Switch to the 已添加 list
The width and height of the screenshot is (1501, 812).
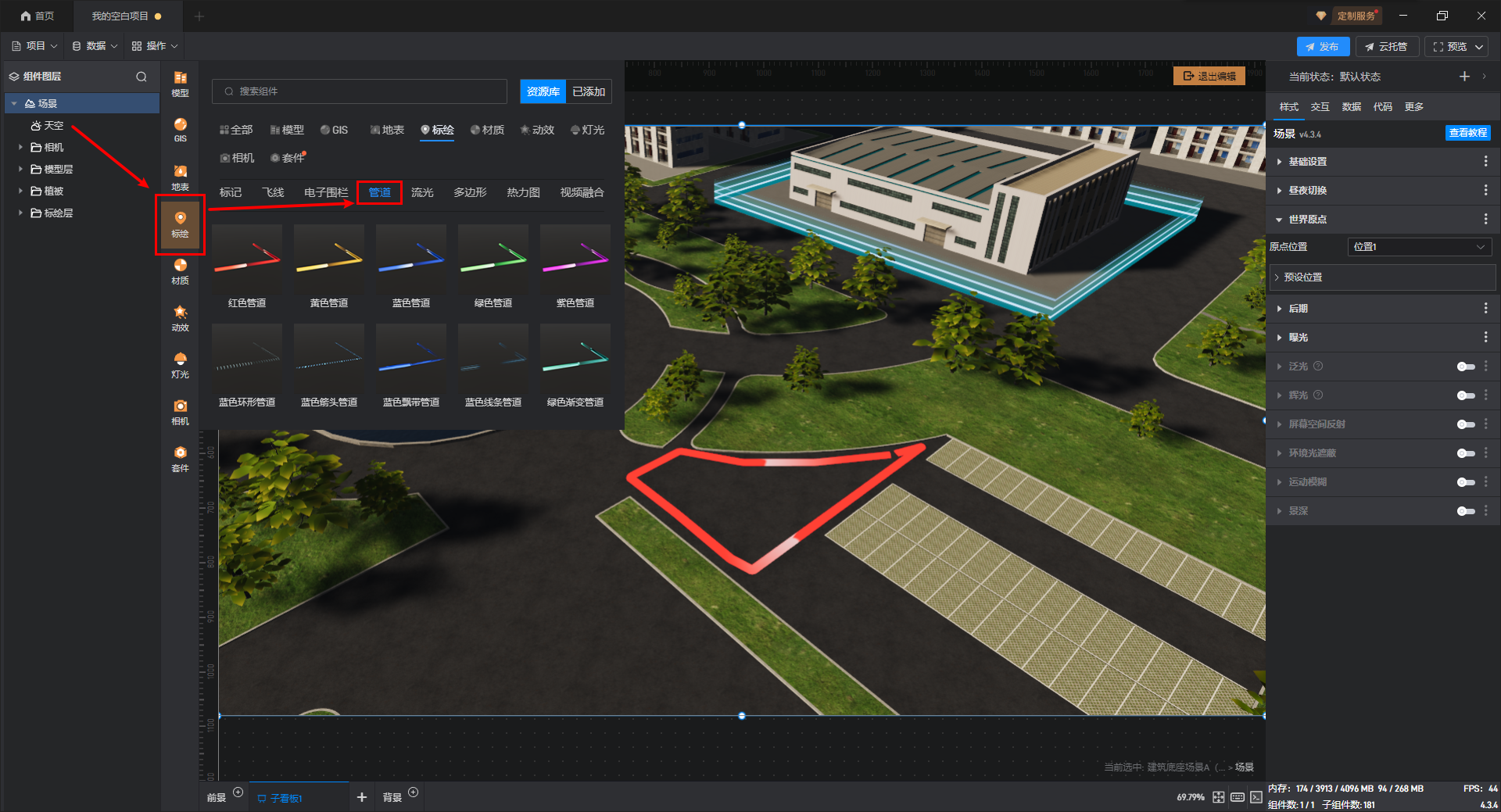pyautogui.click(x=589, y=91)
